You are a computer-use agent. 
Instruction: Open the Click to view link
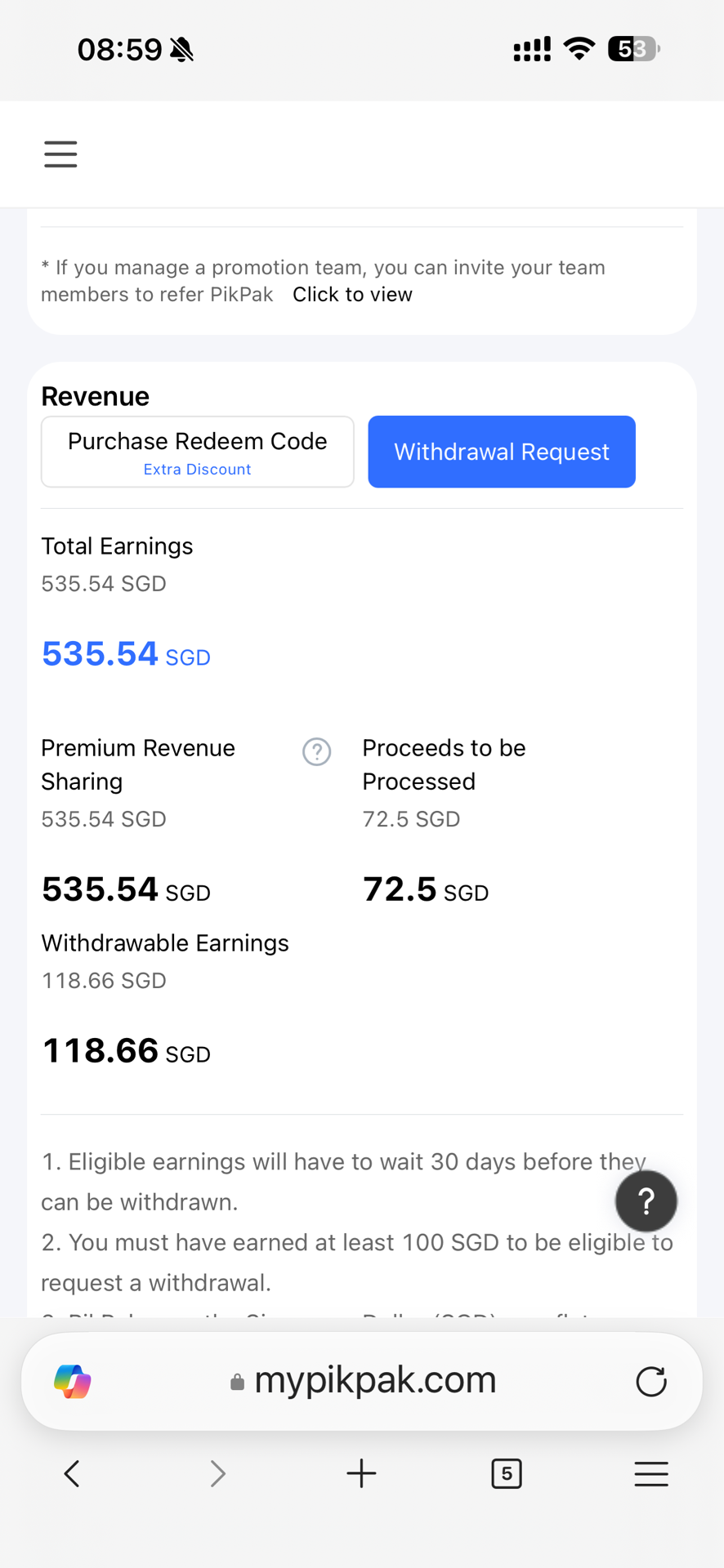click(352, 295)
